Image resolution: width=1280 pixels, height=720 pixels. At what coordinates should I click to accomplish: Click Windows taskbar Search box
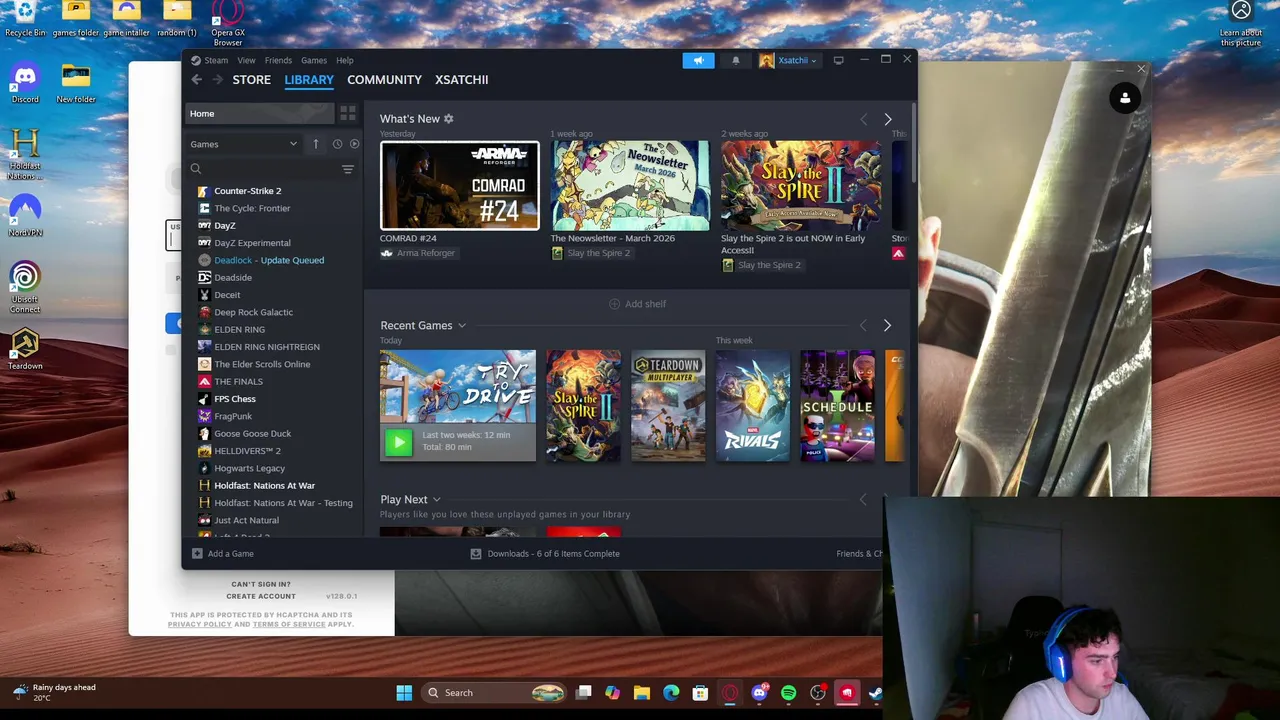tap(494, 693)
